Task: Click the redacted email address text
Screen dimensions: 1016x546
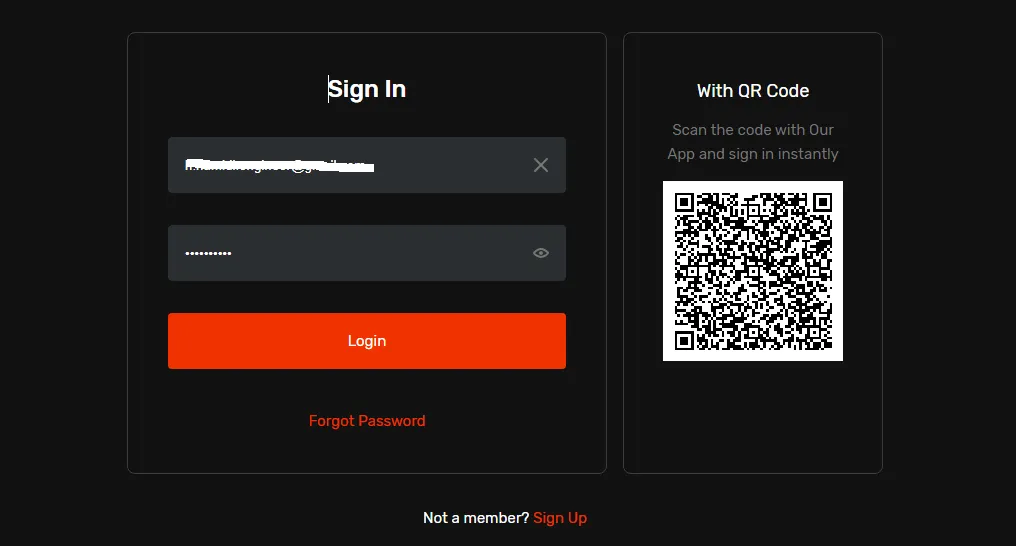Action: pos(280,165)
